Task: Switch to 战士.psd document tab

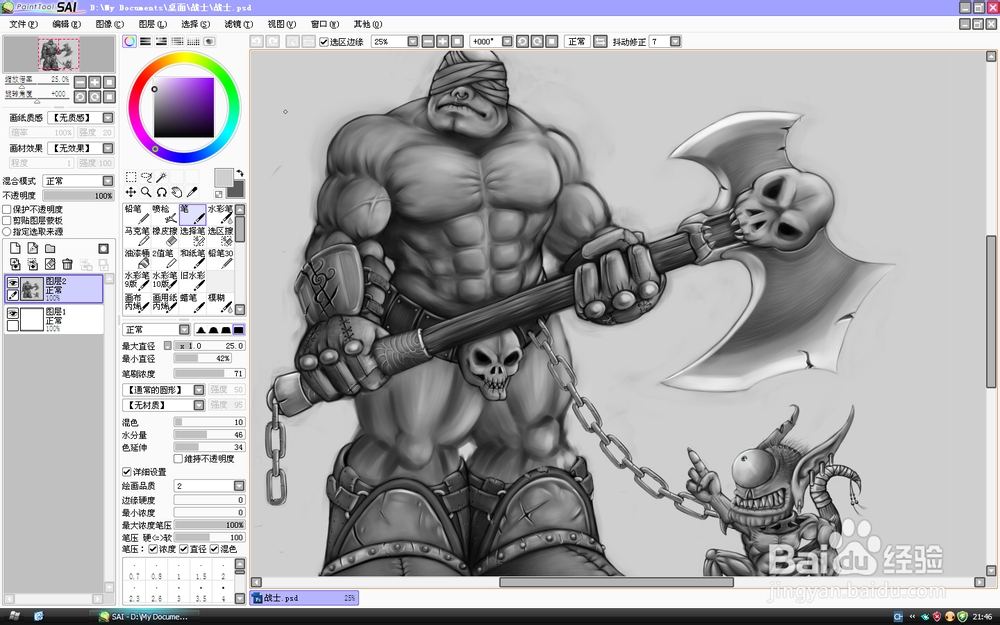Action: (x=304, y=598)
